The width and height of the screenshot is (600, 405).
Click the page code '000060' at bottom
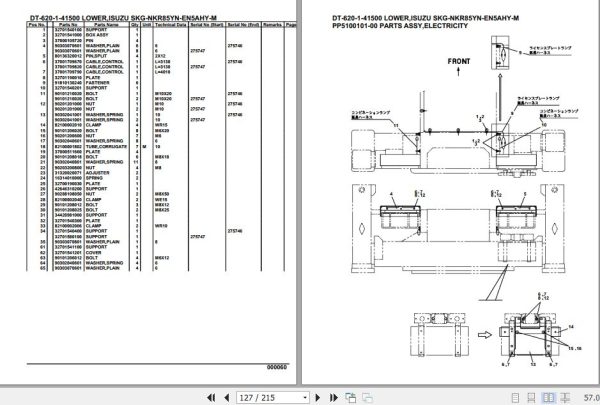[x=277, y=367]
